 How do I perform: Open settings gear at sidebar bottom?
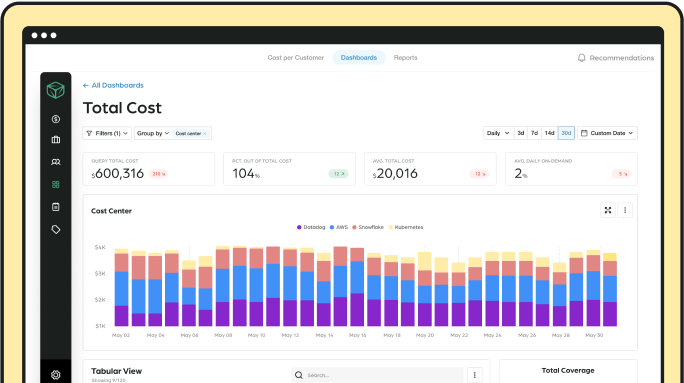click(x=55, y=375)
